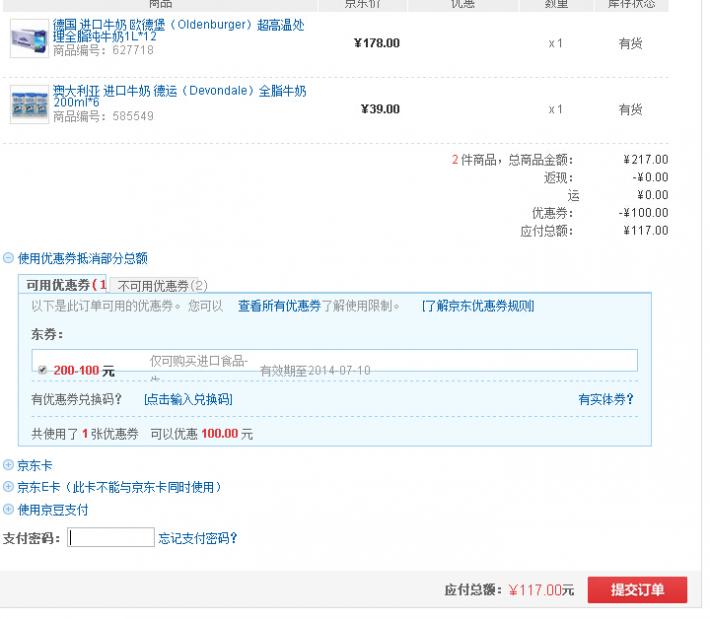The height and width of the screenshot is (619, 710).
Task: Click the plus icon beside 使用京豆支付
Action: pyautogui.click(x=9, y=509)
